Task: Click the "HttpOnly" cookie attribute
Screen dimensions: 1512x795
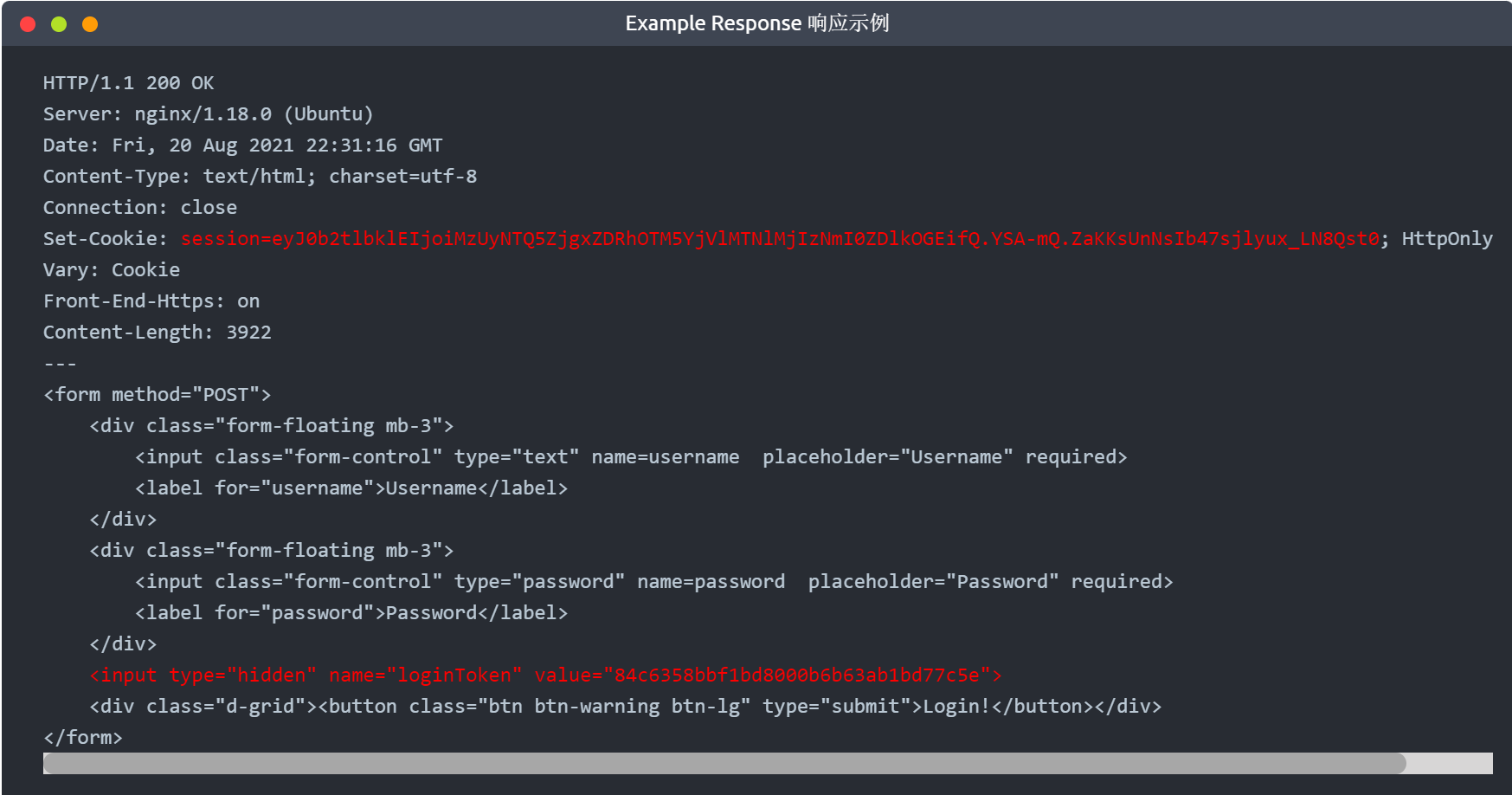Action: pyautogui.click(x=1446, y=239)
